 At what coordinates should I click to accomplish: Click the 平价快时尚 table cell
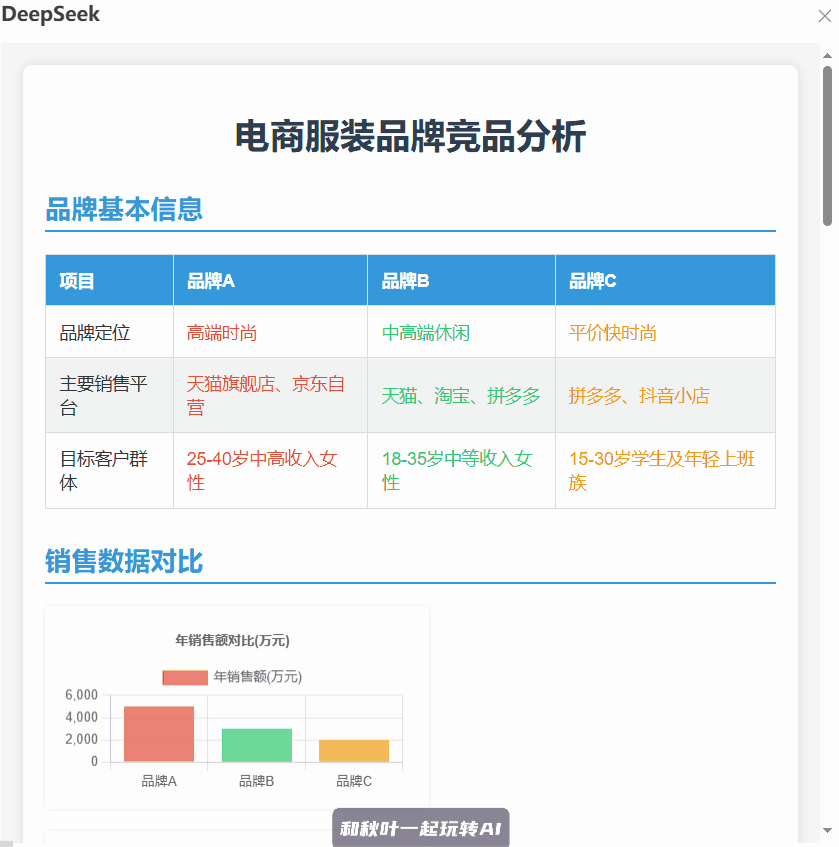pos(613,333)
